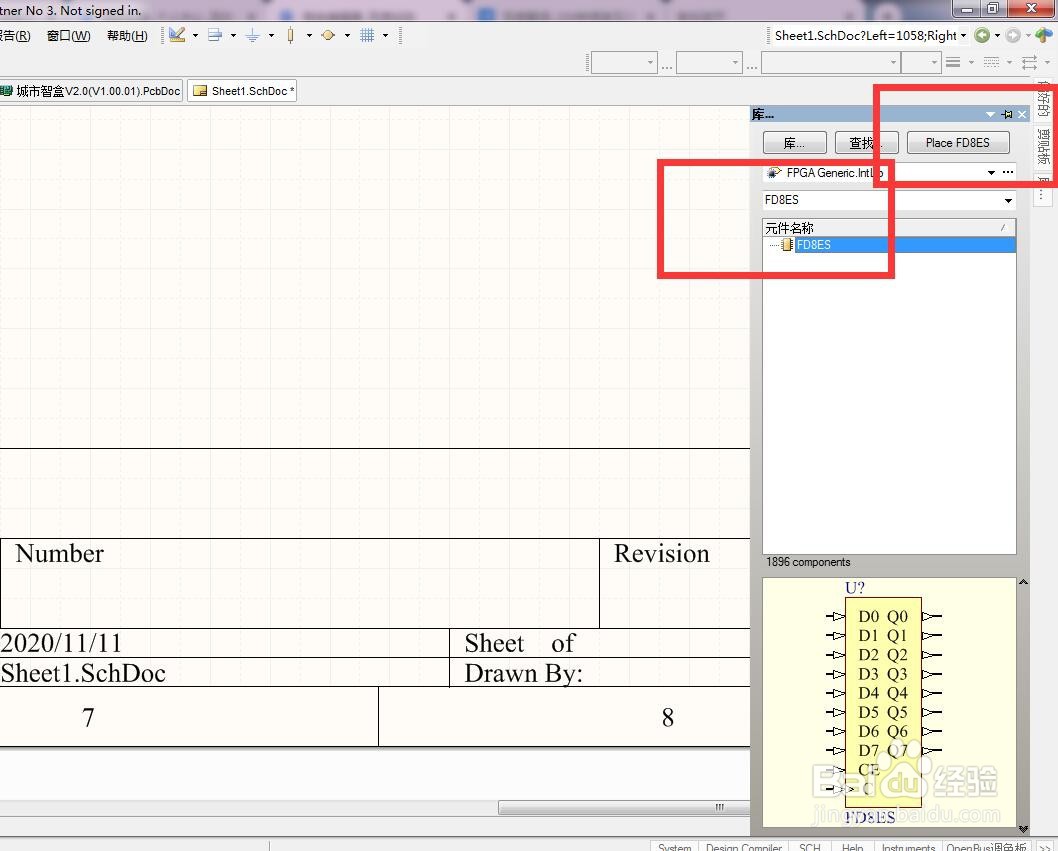Click the FPGA Generic library icon
Viewport: 1058px width, 851px height.
click(774, 173)
